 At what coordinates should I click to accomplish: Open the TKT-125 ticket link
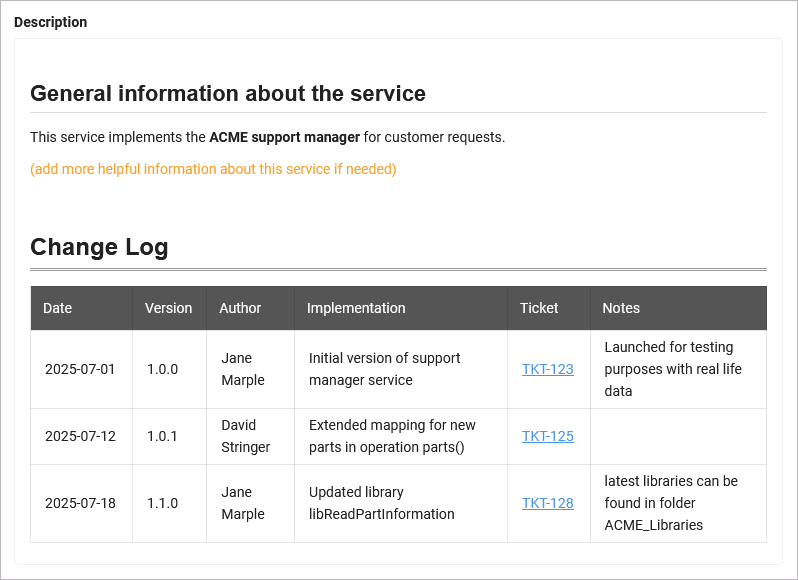coord(547,436)
